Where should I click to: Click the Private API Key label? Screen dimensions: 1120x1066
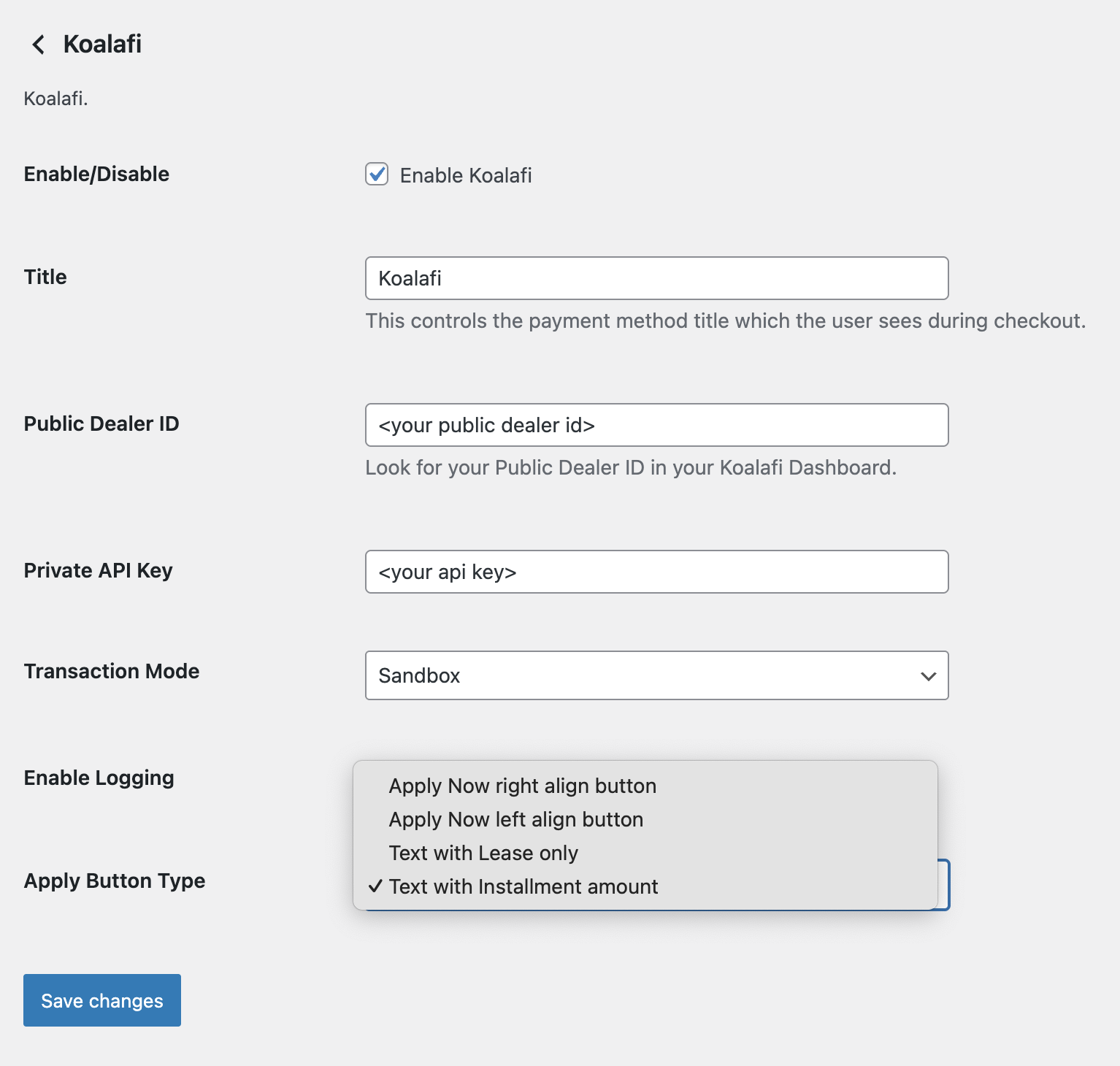[99, 570]
